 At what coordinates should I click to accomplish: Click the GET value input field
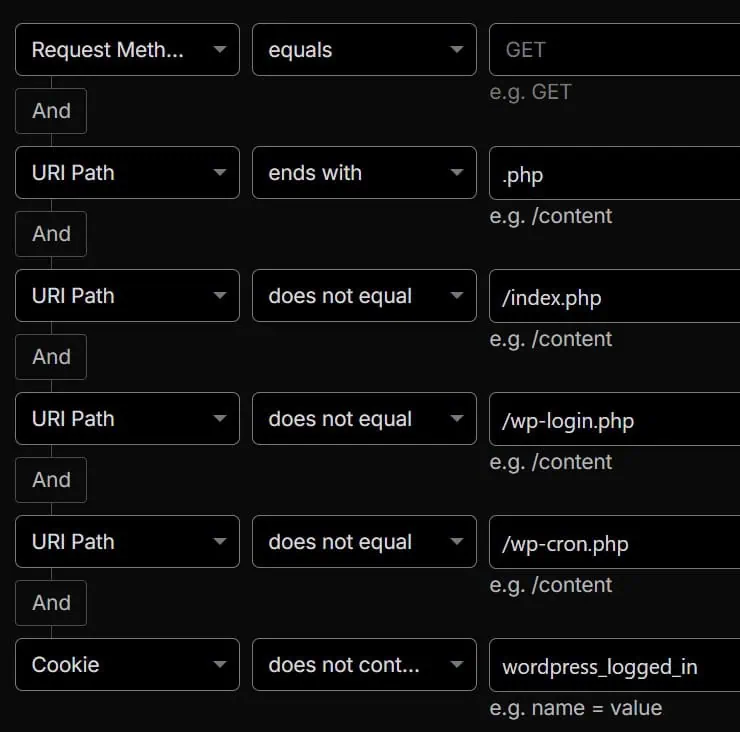(x=614, y=50)
